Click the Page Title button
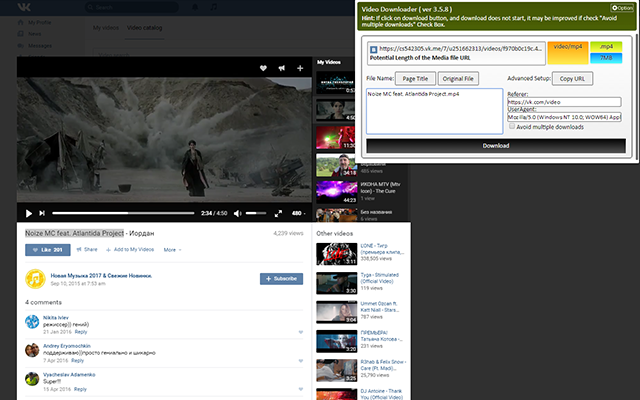This screenshot has width=640, height=400. (x=415, y=78)
